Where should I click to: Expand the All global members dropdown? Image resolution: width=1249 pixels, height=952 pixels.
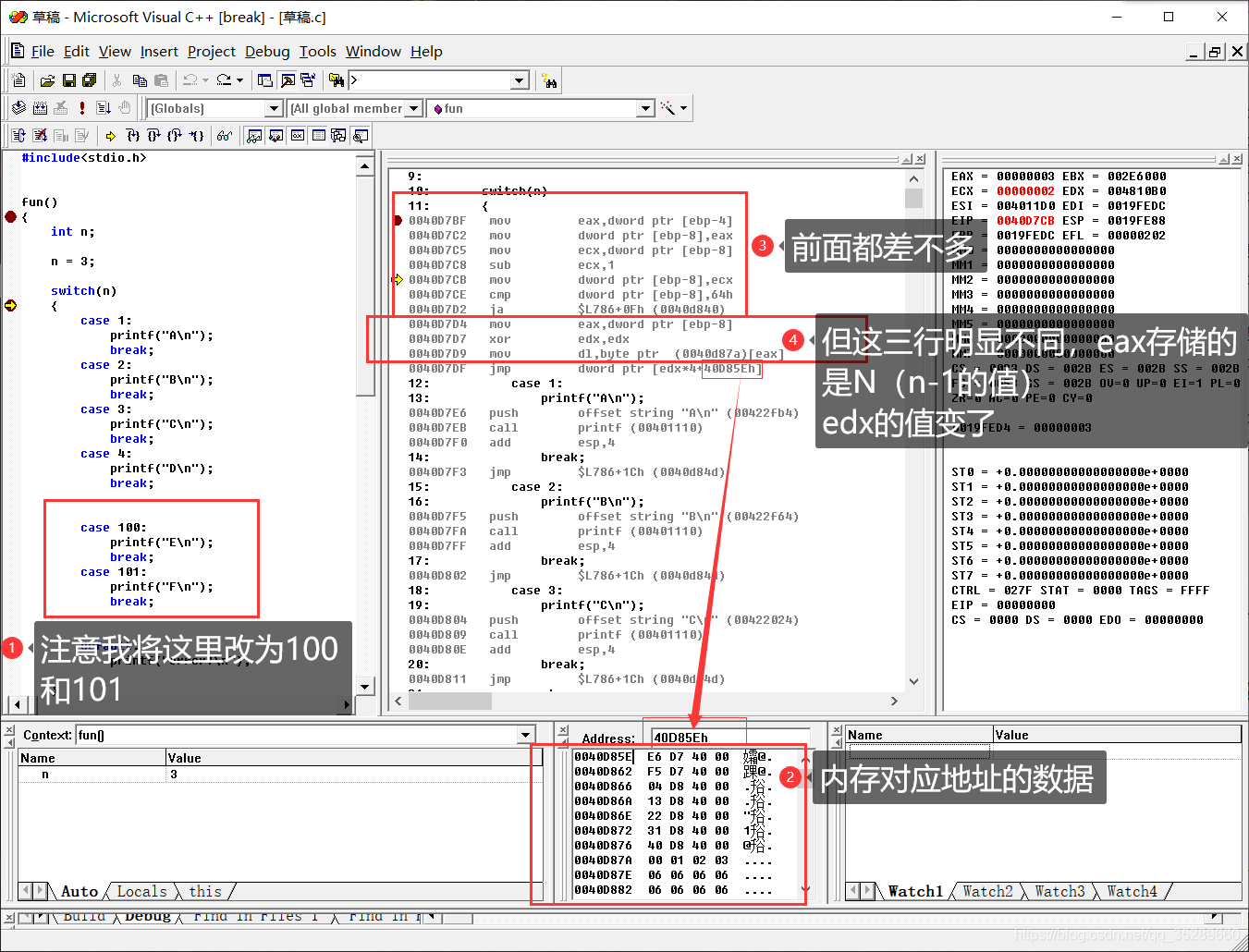(x=414, y=108)
